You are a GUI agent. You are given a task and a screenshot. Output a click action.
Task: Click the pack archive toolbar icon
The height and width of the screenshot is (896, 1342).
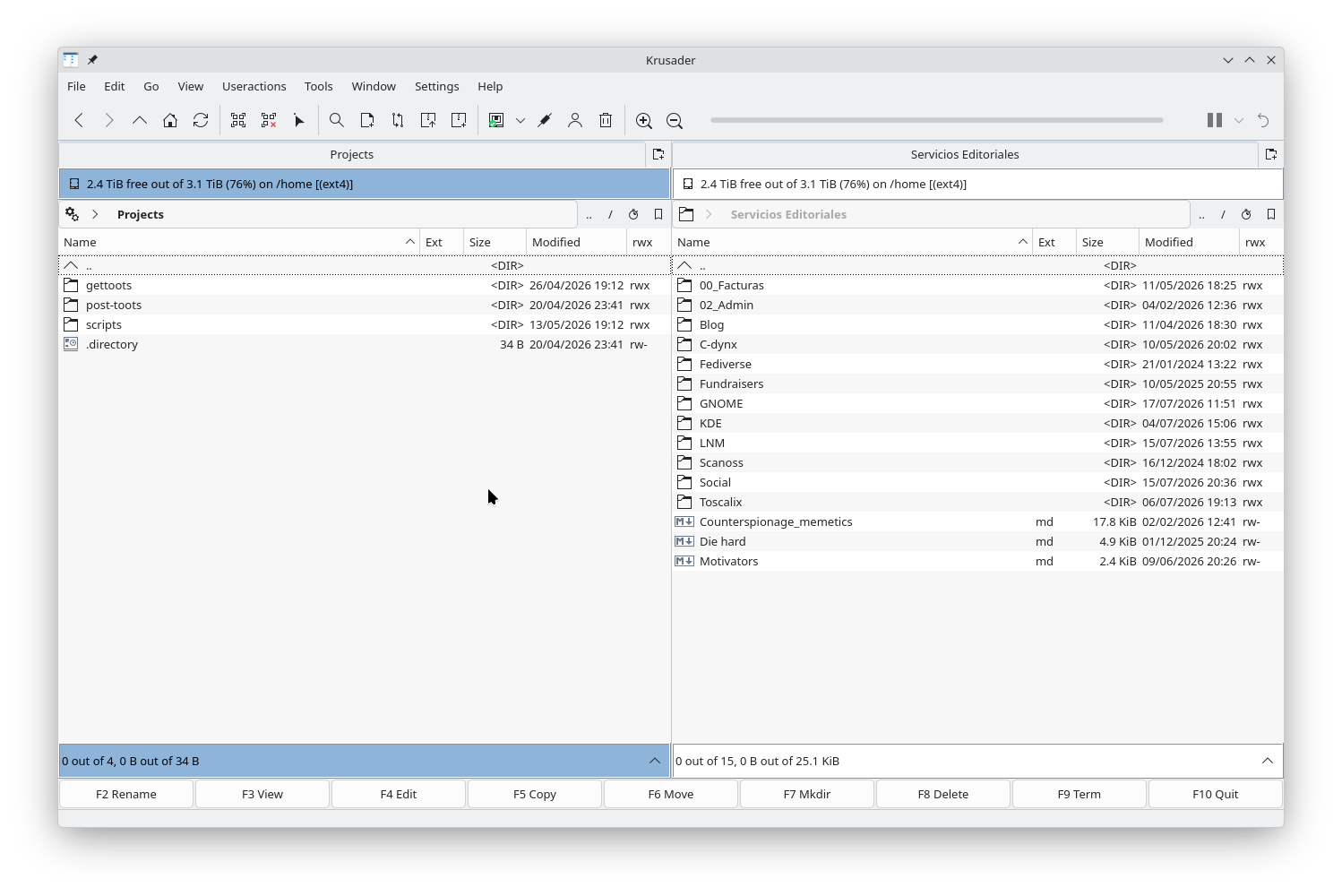coord(459,120)
